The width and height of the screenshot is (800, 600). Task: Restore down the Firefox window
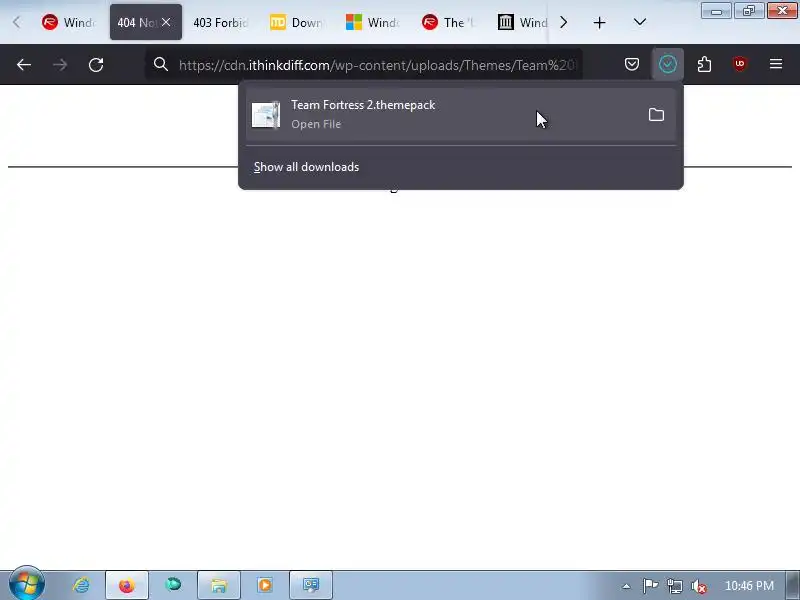coord(748,11)
